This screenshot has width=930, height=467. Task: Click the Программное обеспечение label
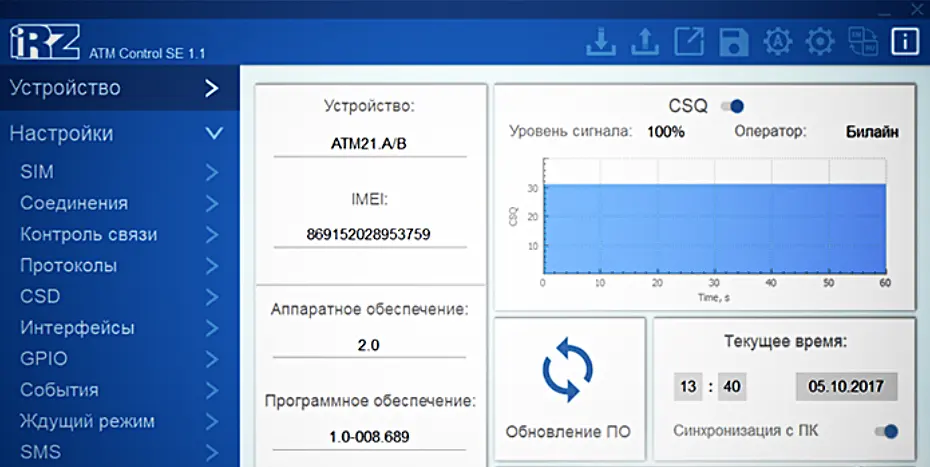click(x=370, y=401)
